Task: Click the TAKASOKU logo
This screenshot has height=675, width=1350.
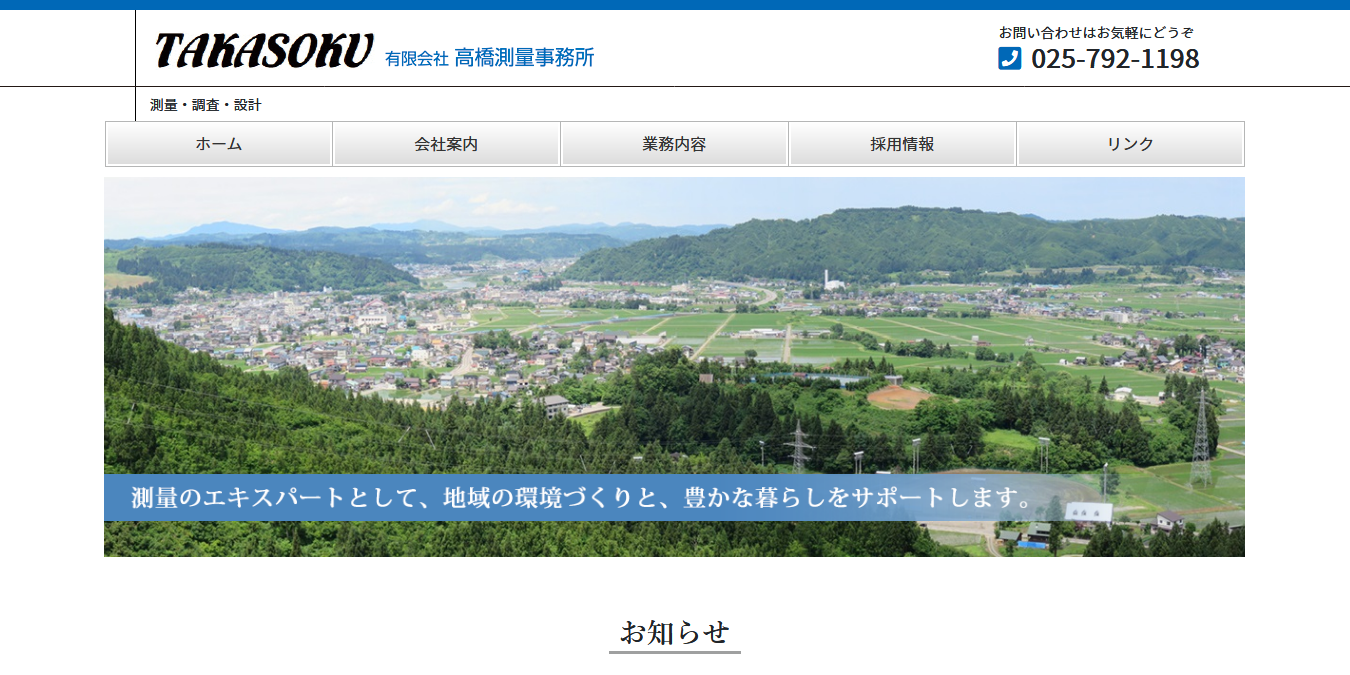Action: tap(264, 52)
